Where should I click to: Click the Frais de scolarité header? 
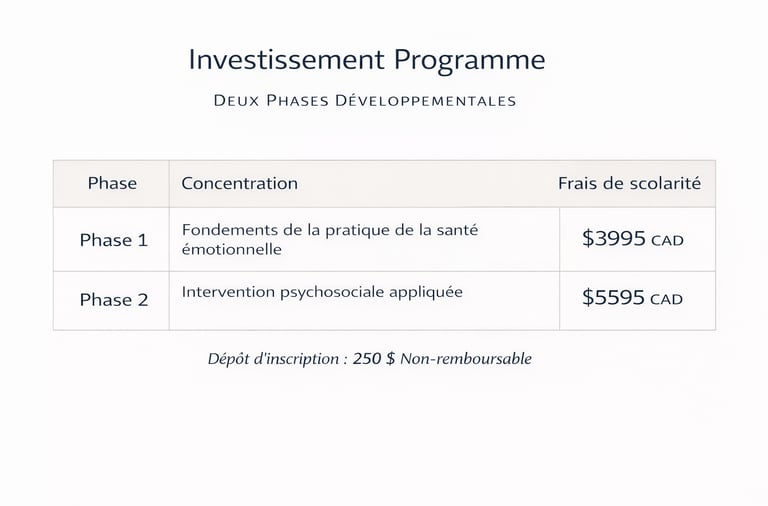point(629,183)
